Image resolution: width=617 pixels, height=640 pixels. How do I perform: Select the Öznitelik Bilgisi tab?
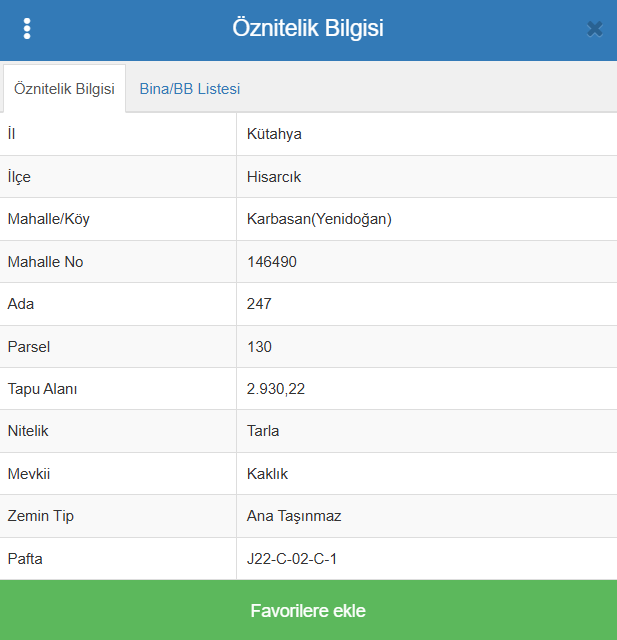[64, 89]
